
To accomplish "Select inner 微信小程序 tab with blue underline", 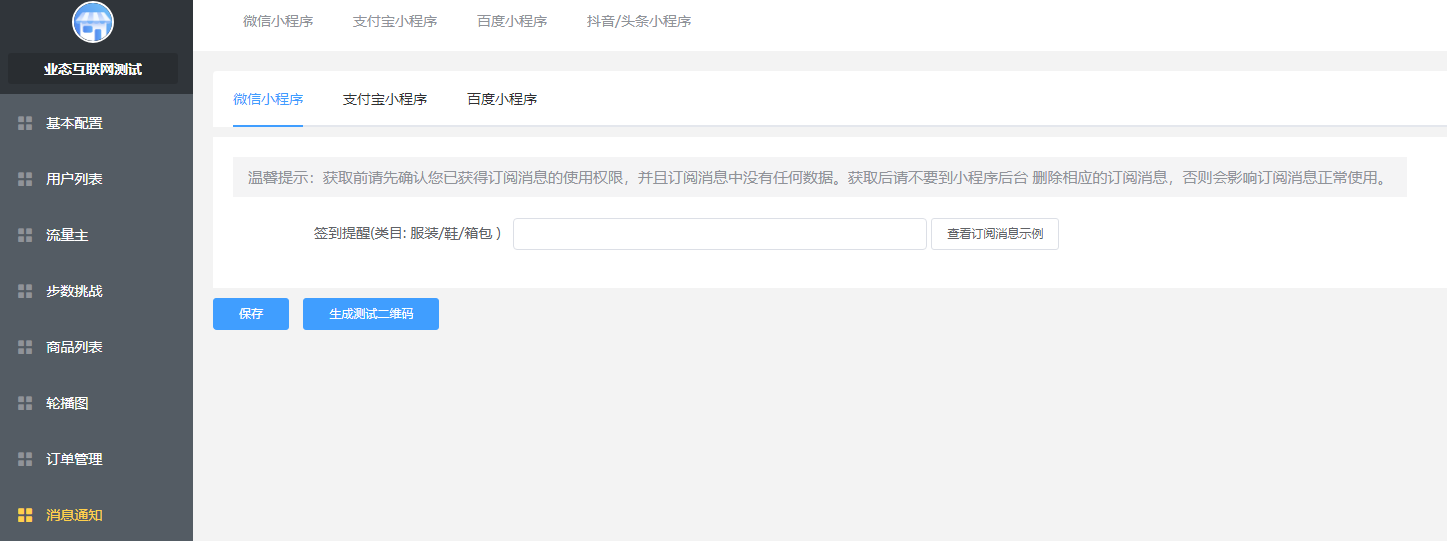I will (268, 99).
